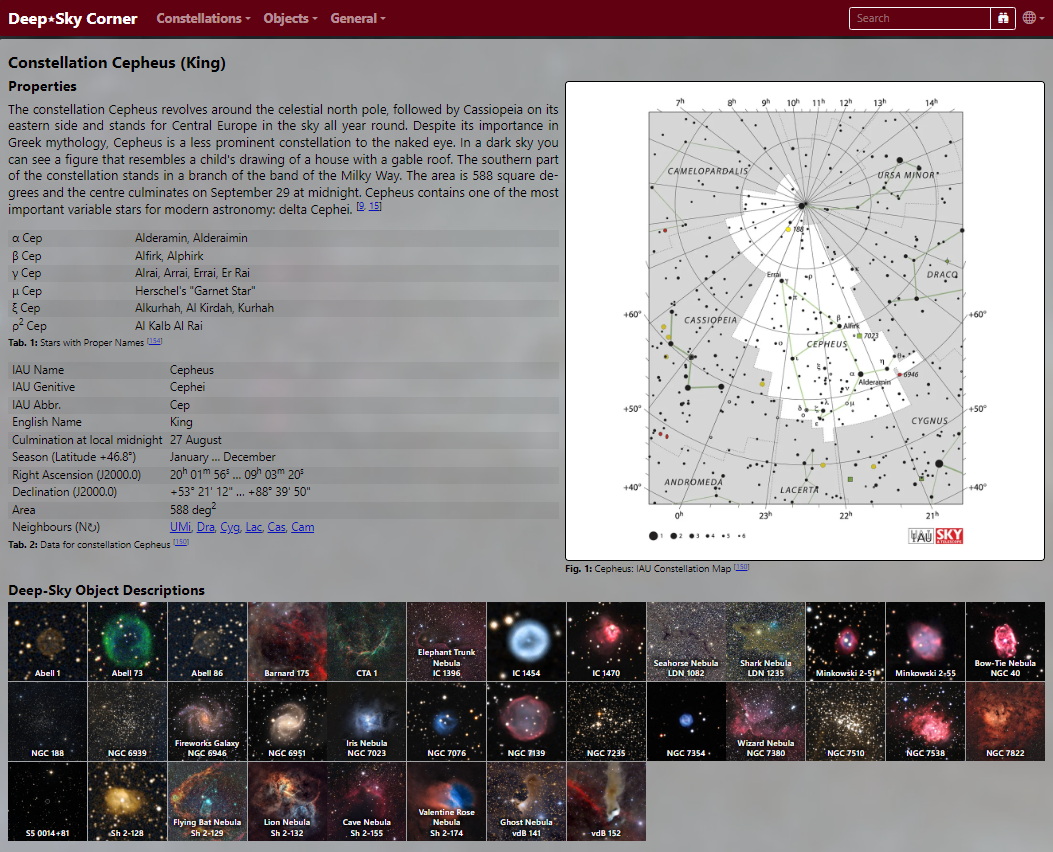Viewport: 1053px width, 852px height.
Task: Open the globe language menu
Action: (1033, 18)
